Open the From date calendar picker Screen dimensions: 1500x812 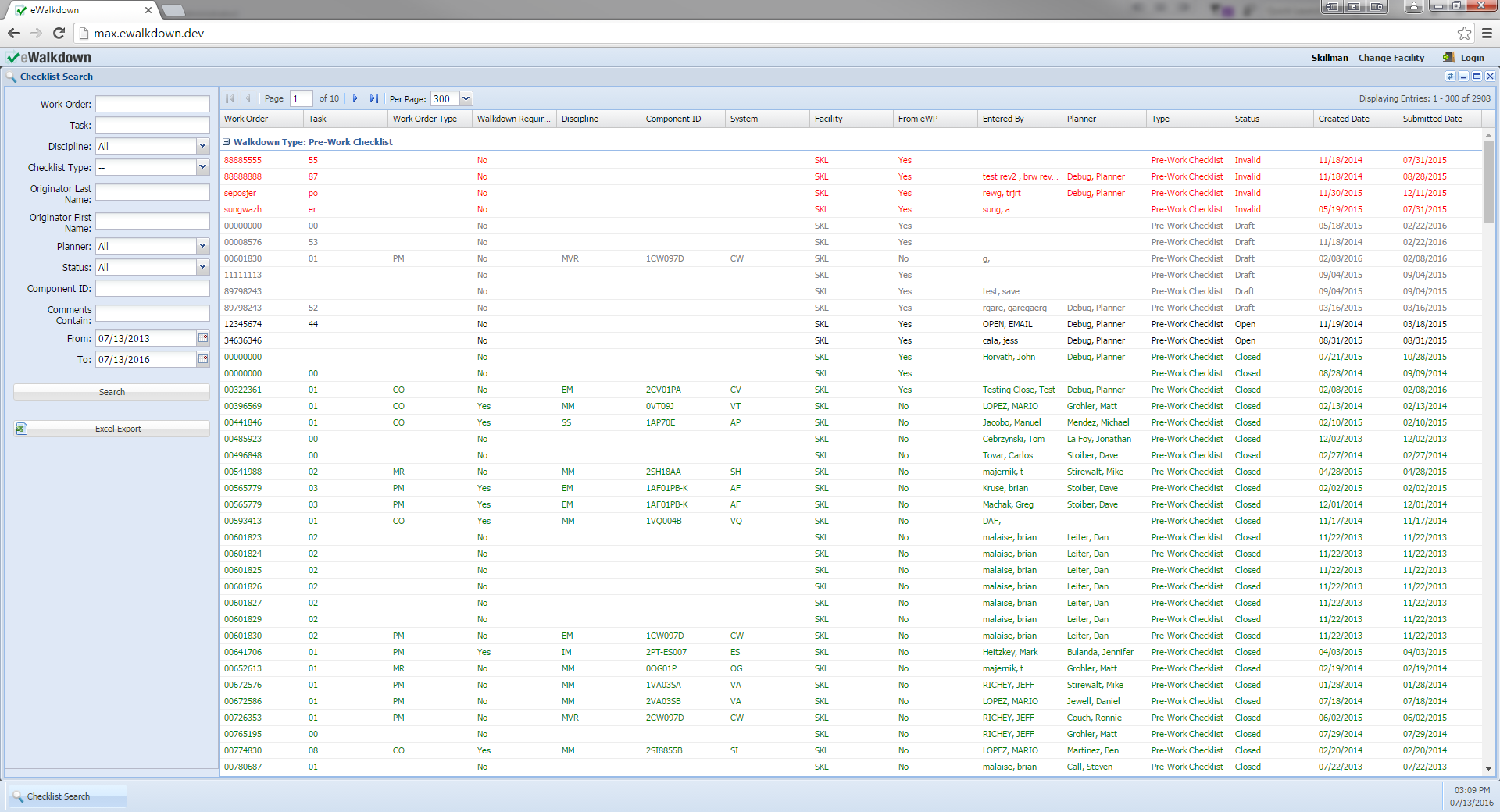coord(203,338)
